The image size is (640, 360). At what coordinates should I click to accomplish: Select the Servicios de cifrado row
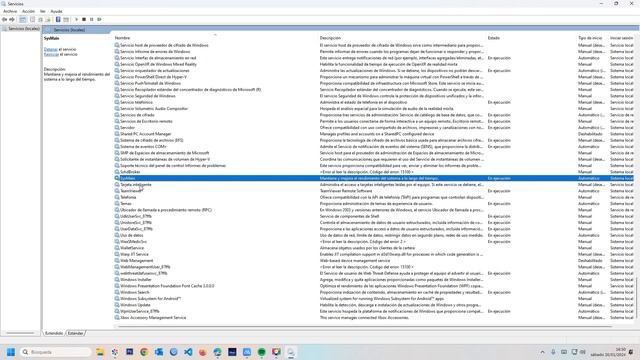(x=373, y=115)
